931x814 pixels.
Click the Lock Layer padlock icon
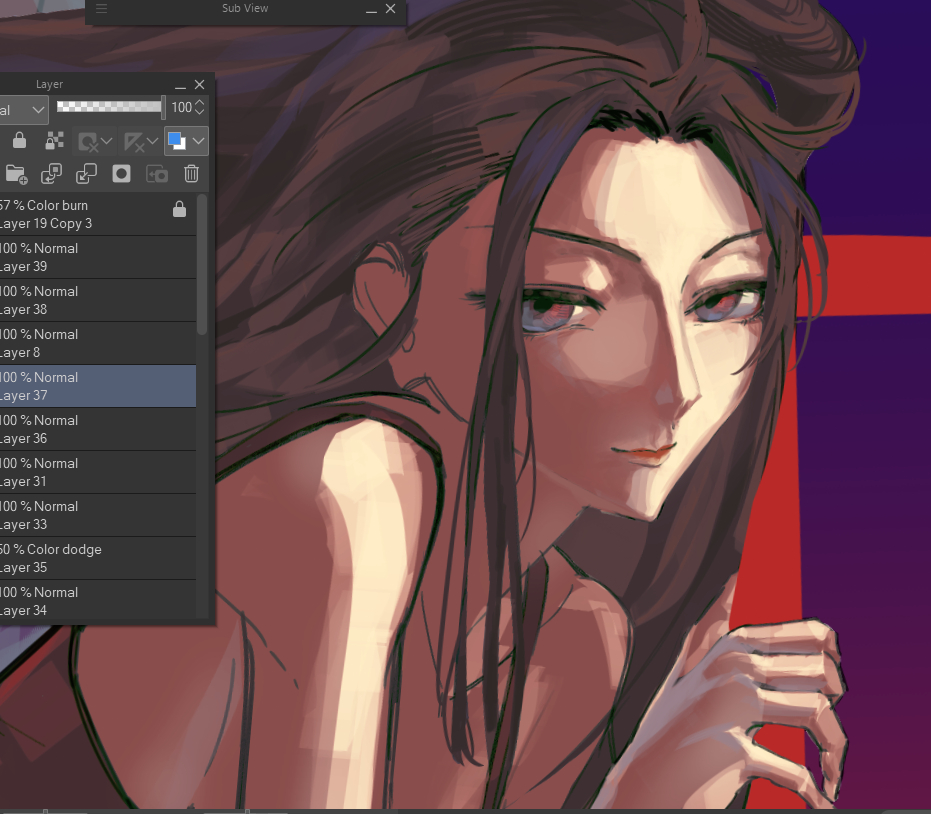pyautogui.click(x=19, y=141)
